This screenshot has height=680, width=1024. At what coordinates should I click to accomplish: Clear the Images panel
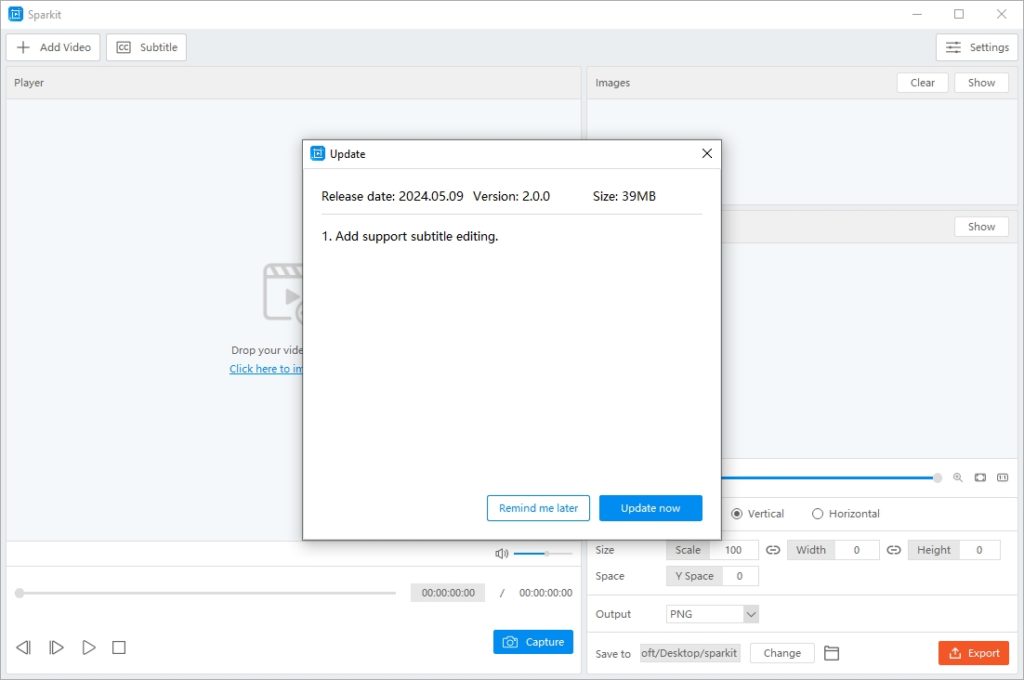(x=922, y=82)
